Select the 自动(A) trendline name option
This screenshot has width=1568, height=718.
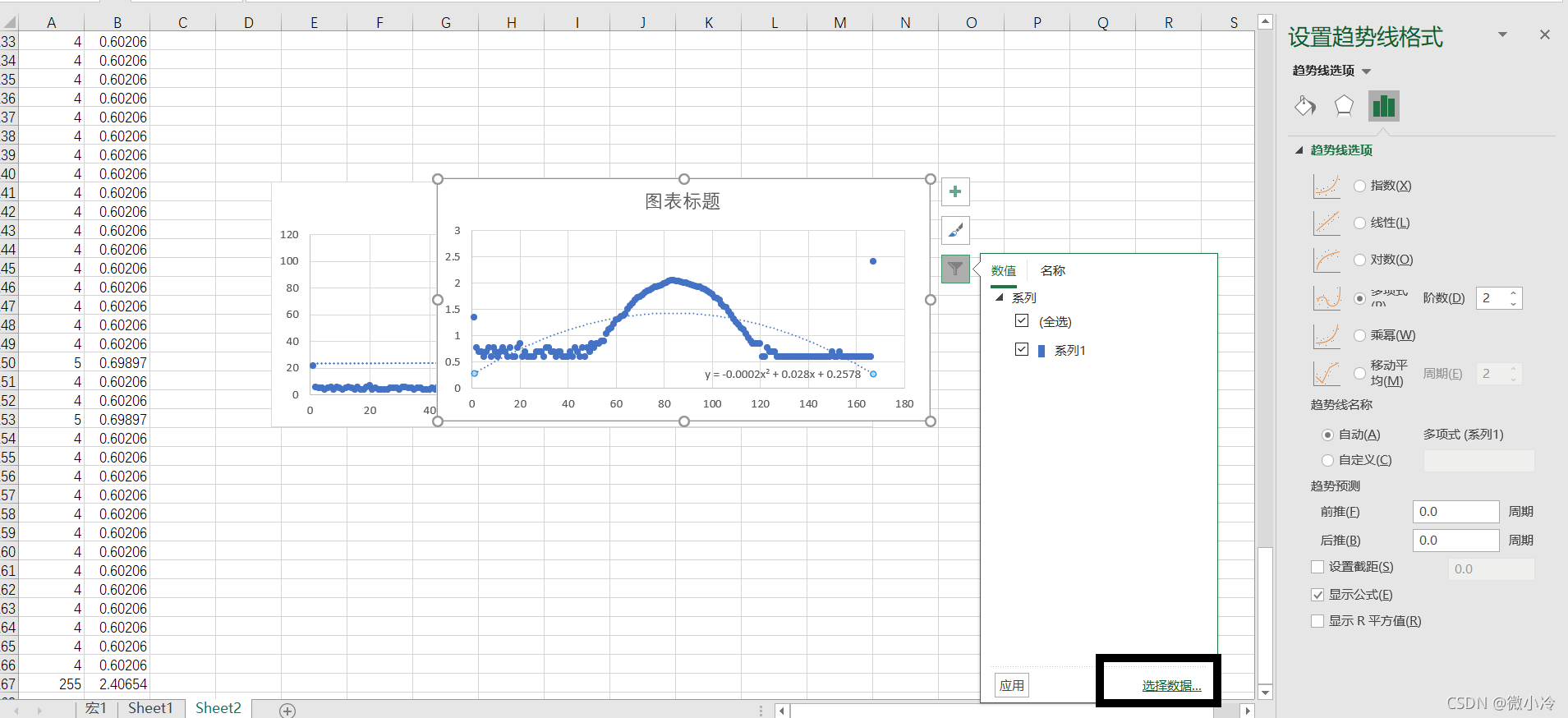coord(1327,435)
